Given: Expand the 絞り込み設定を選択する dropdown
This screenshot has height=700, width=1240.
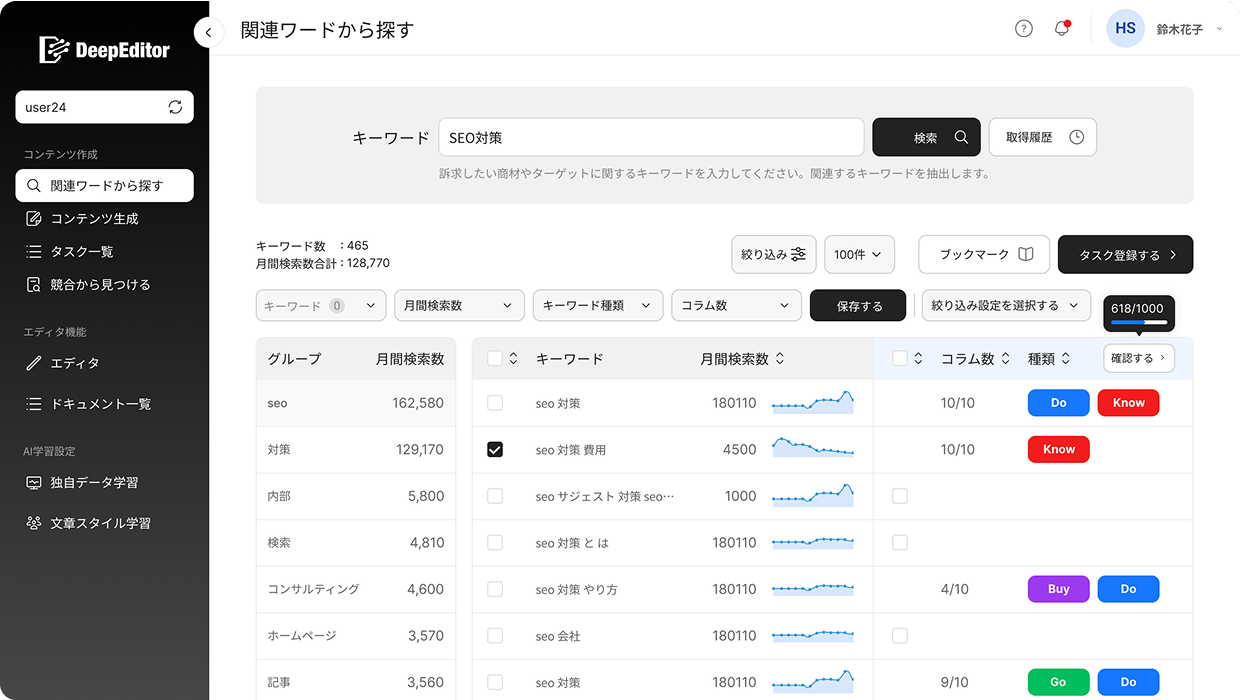Looking at the screenshot, I should click(1006, 305).
